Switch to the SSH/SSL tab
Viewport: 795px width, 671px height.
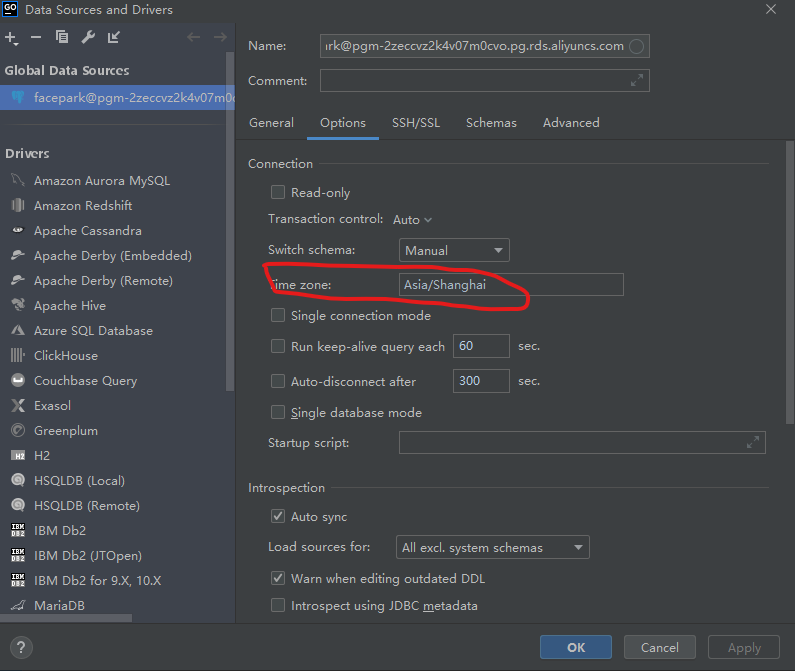(x=415, y=122)
